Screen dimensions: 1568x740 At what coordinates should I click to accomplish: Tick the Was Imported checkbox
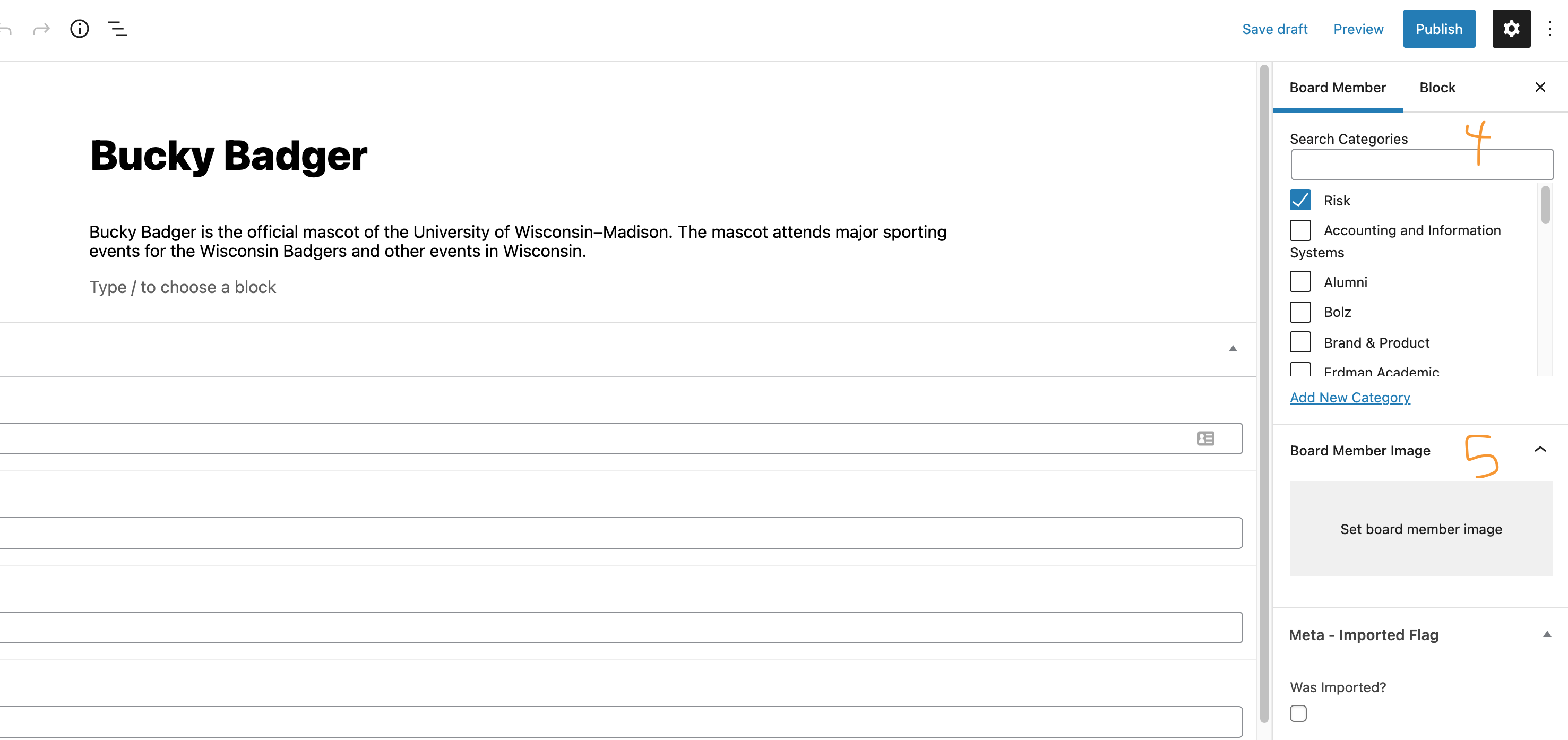[x=1298, y=713]
